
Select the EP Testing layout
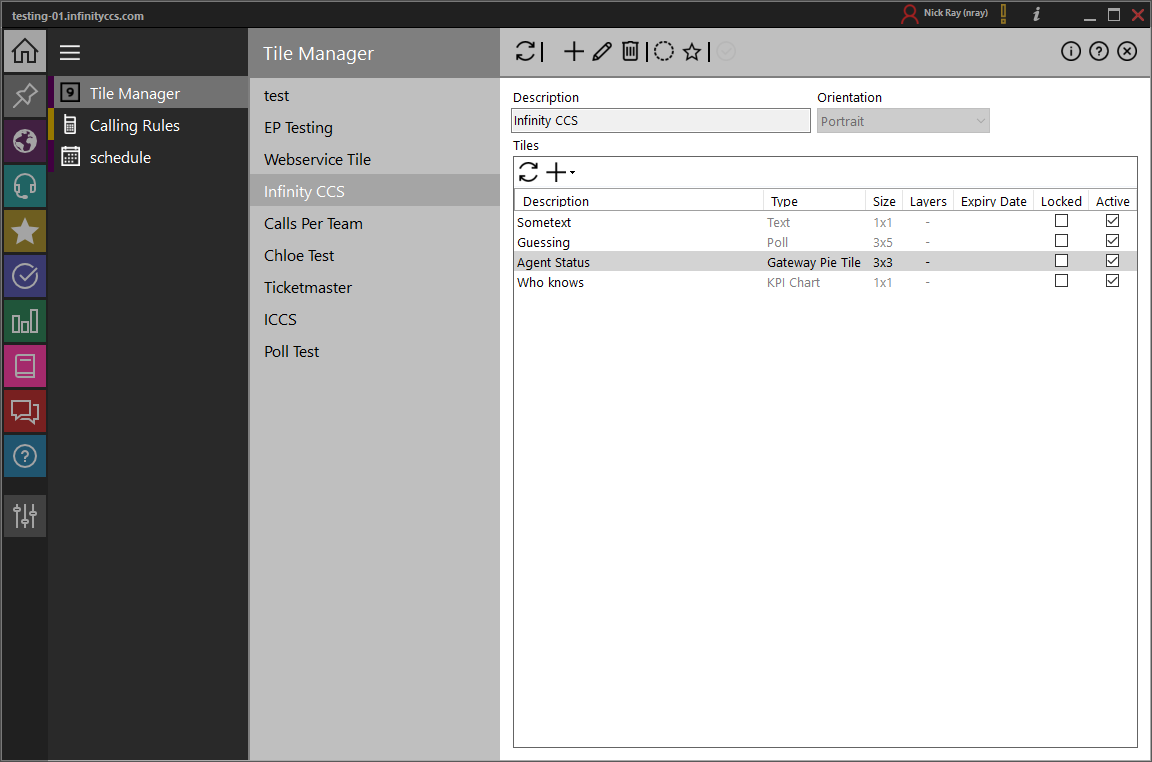click(x=375, y=127)
